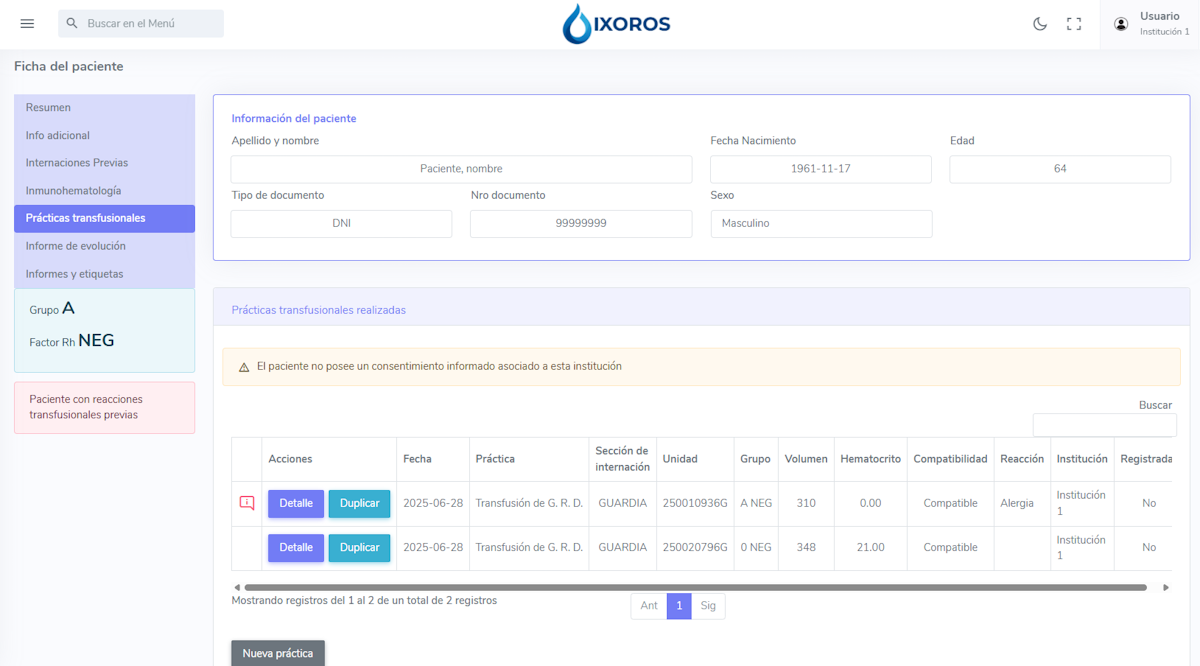Sort table by Práctica column header
The image size is (1200, 666).
(529, 459)
